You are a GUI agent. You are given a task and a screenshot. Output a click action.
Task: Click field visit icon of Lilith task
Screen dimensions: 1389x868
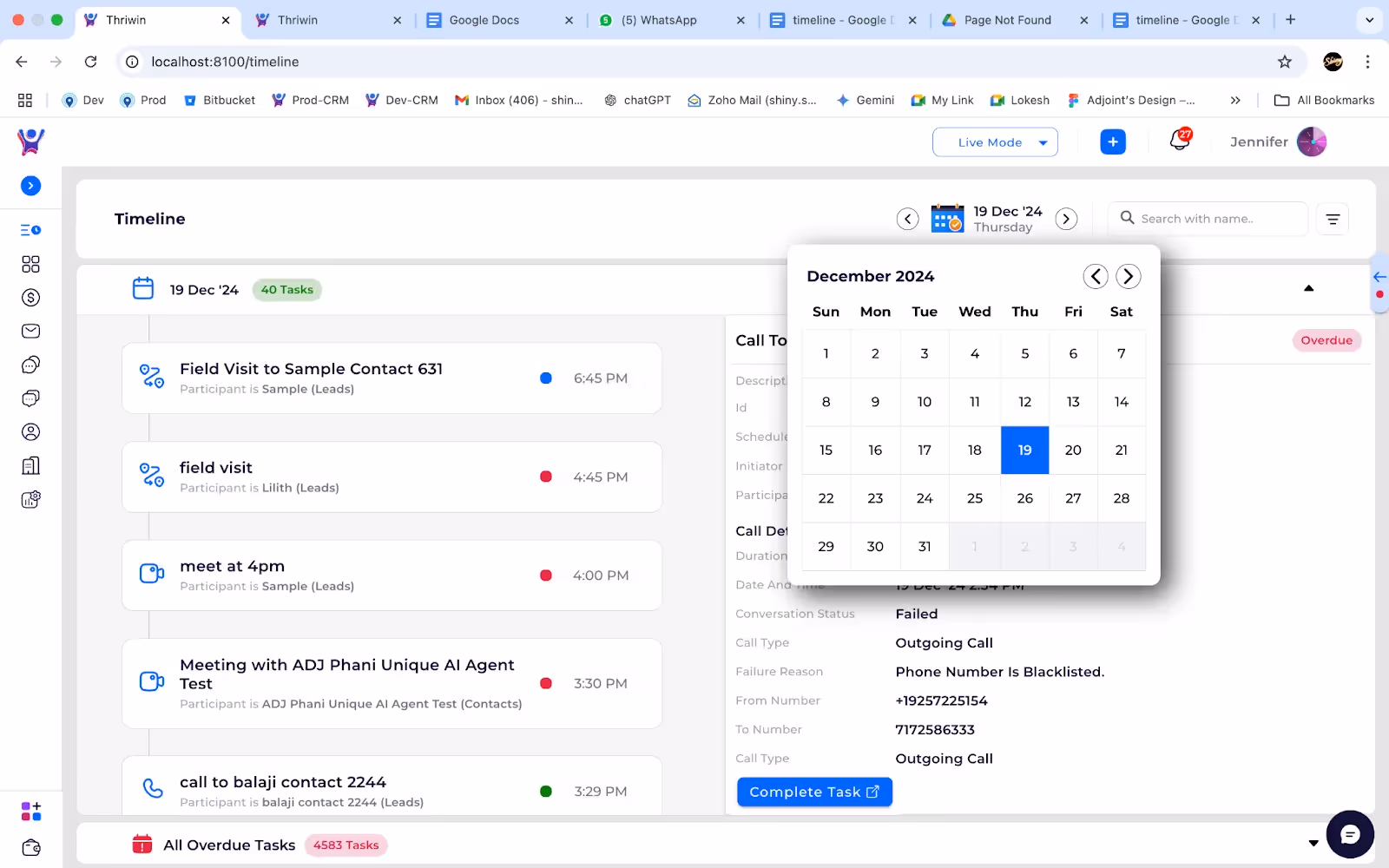152,475
